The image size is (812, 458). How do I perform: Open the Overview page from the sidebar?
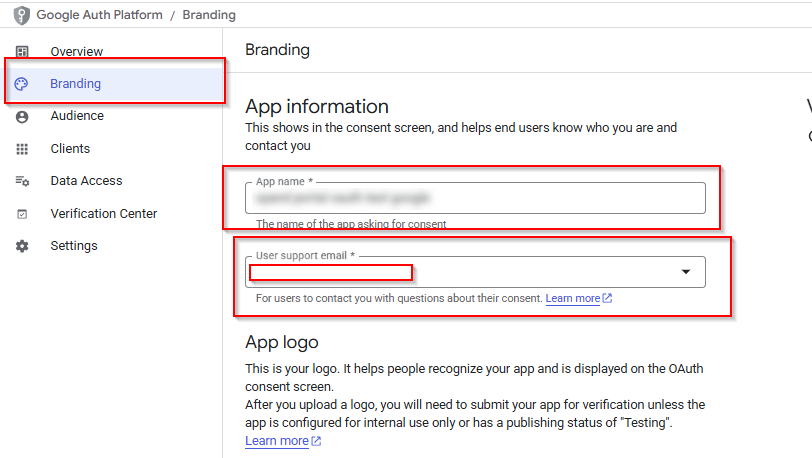(x=77, y=52)
